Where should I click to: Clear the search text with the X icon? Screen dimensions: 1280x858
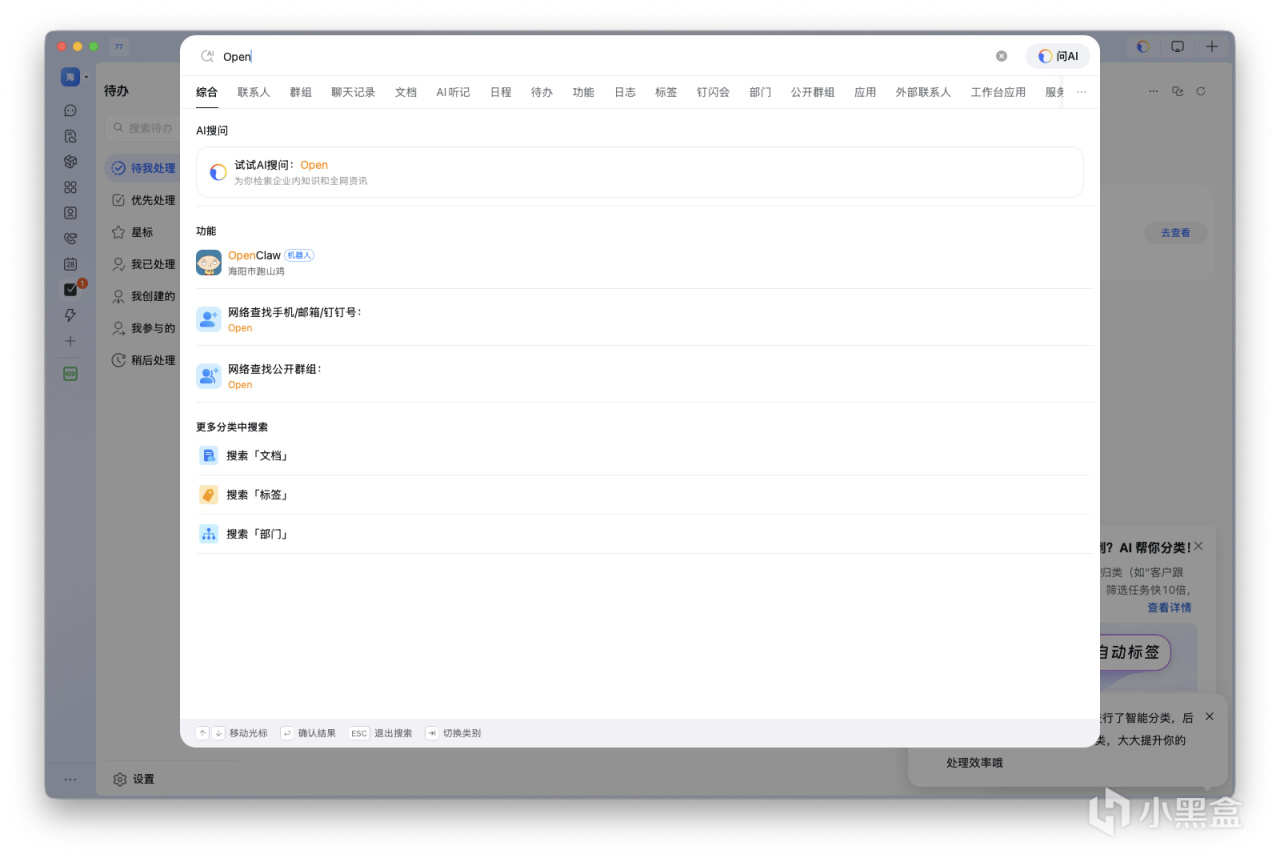pos(1001,56)
